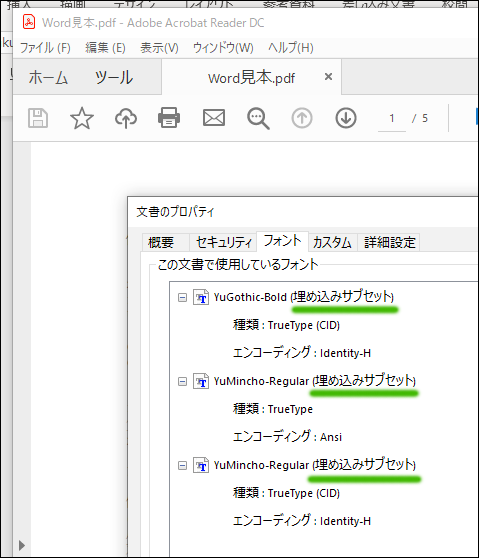479x558 pixels.
Task: Select YuMincho-Regular row above TrueType Ansi
Action: (x=315, y=381)
